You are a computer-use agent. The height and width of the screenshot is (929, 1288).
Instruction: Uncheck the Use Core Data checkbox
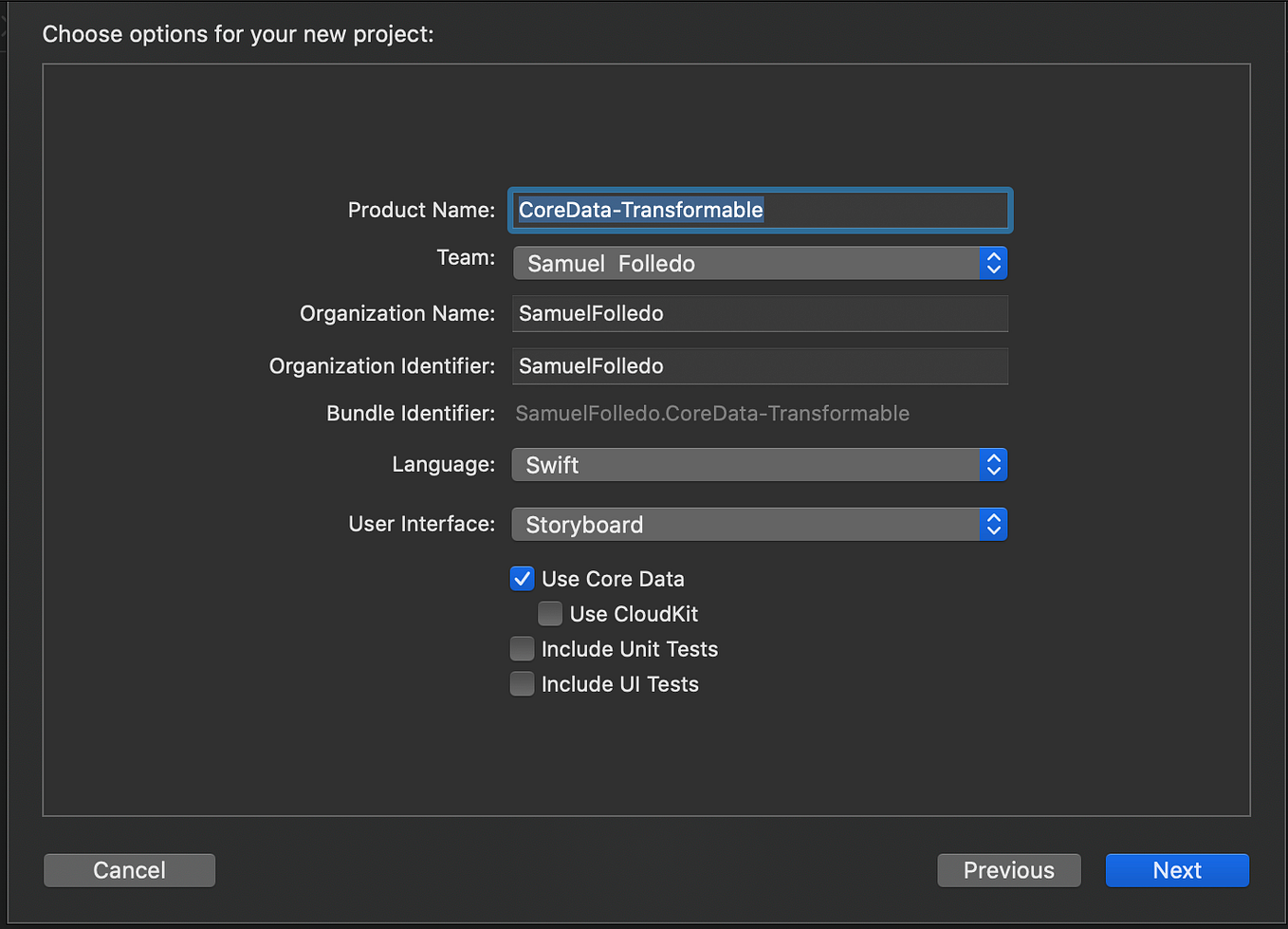[x=522, y=578]
